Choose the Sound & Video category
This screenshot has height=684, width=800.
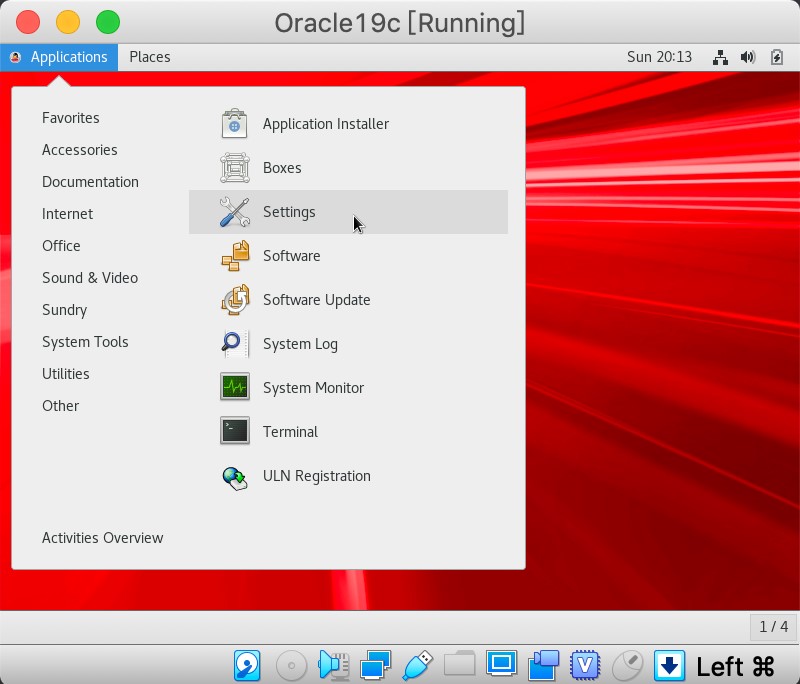(x=90, y=278)
